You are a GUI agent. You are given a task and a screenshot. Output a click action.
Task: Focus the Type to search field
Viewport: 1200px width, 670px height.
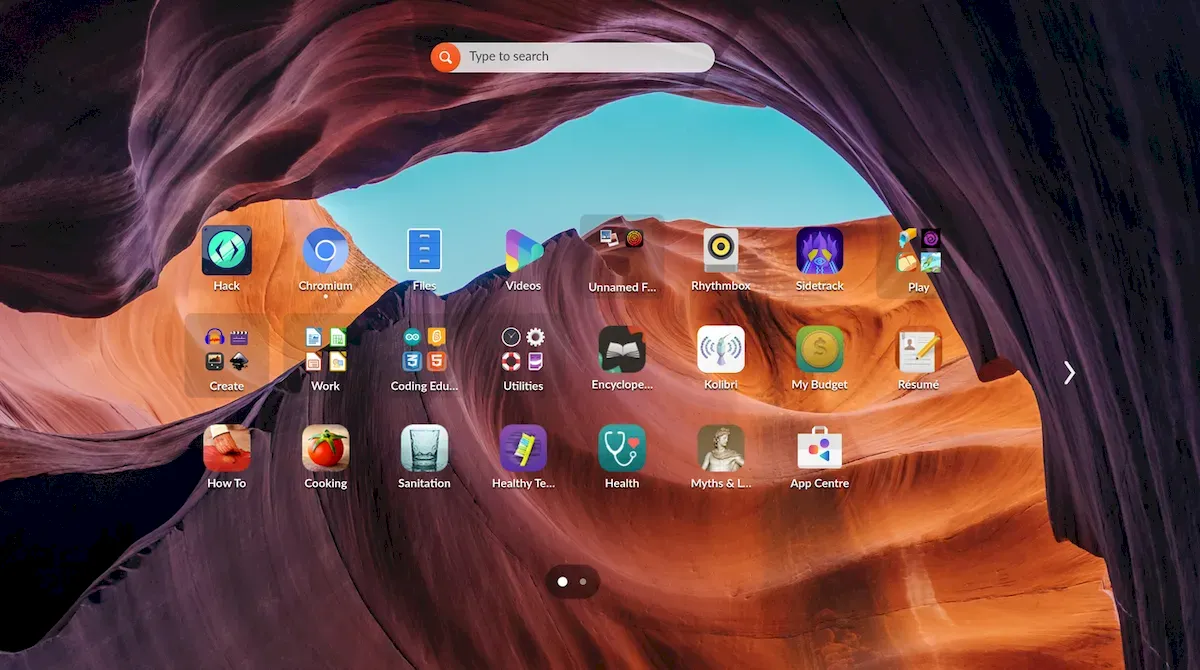(573, 57)
